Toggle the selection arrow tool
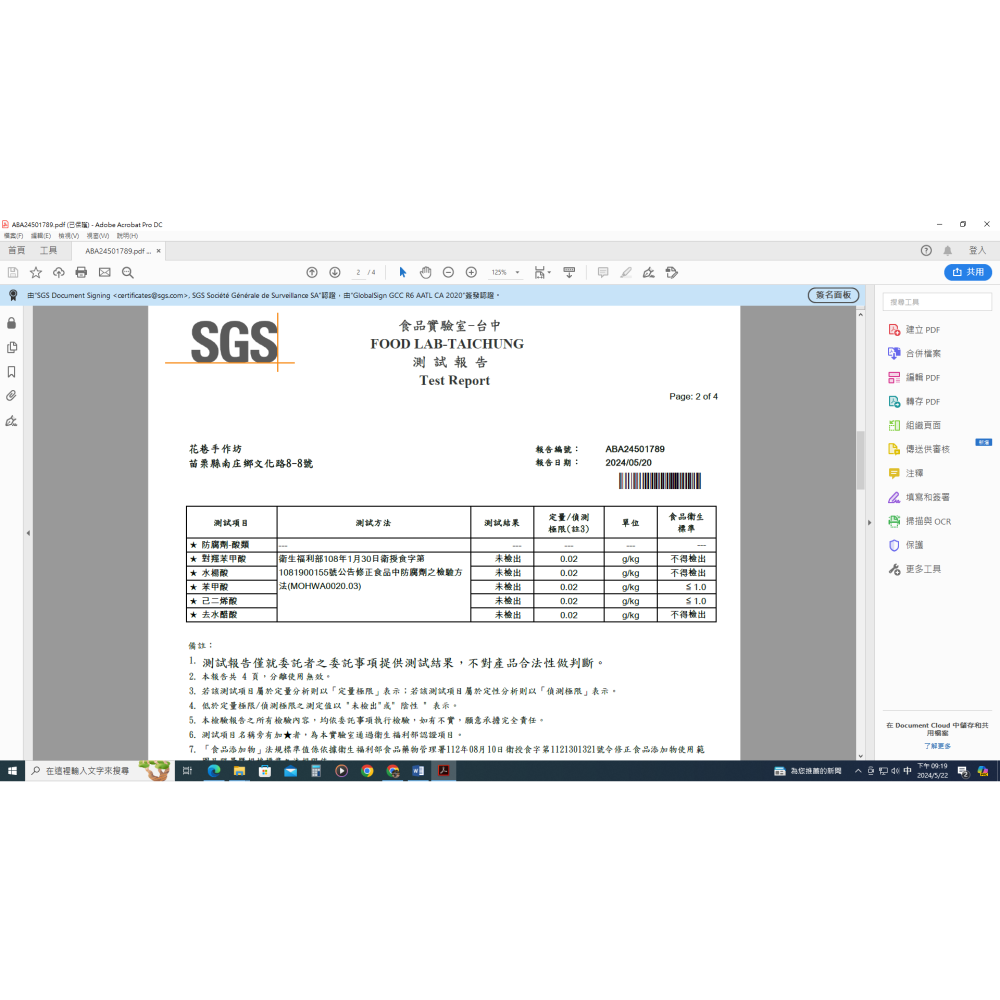Image resolution: width=1000 pixels, height=1000 pixels. point(403,272)
